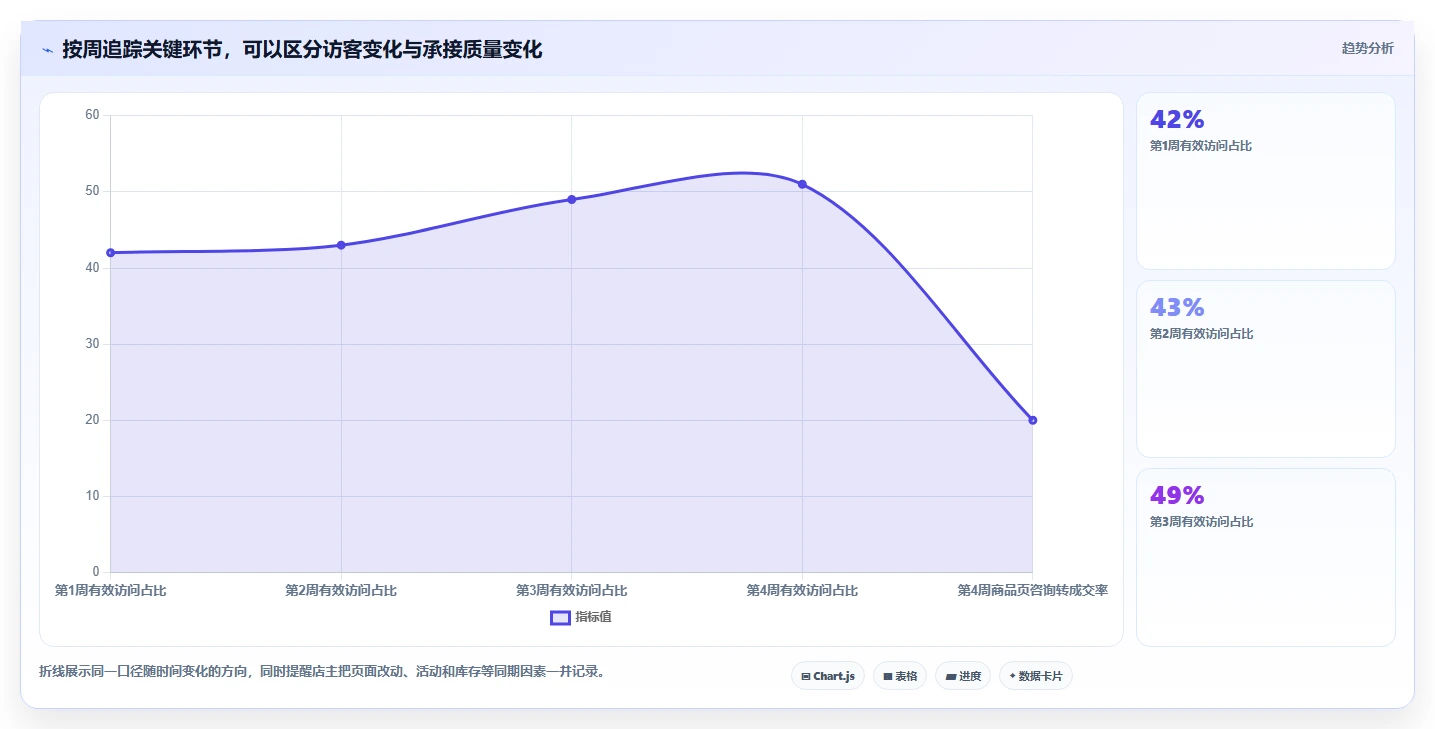Click the y-axis value 60
Viewport: 1435px width, 729px height.
(92, 115)
